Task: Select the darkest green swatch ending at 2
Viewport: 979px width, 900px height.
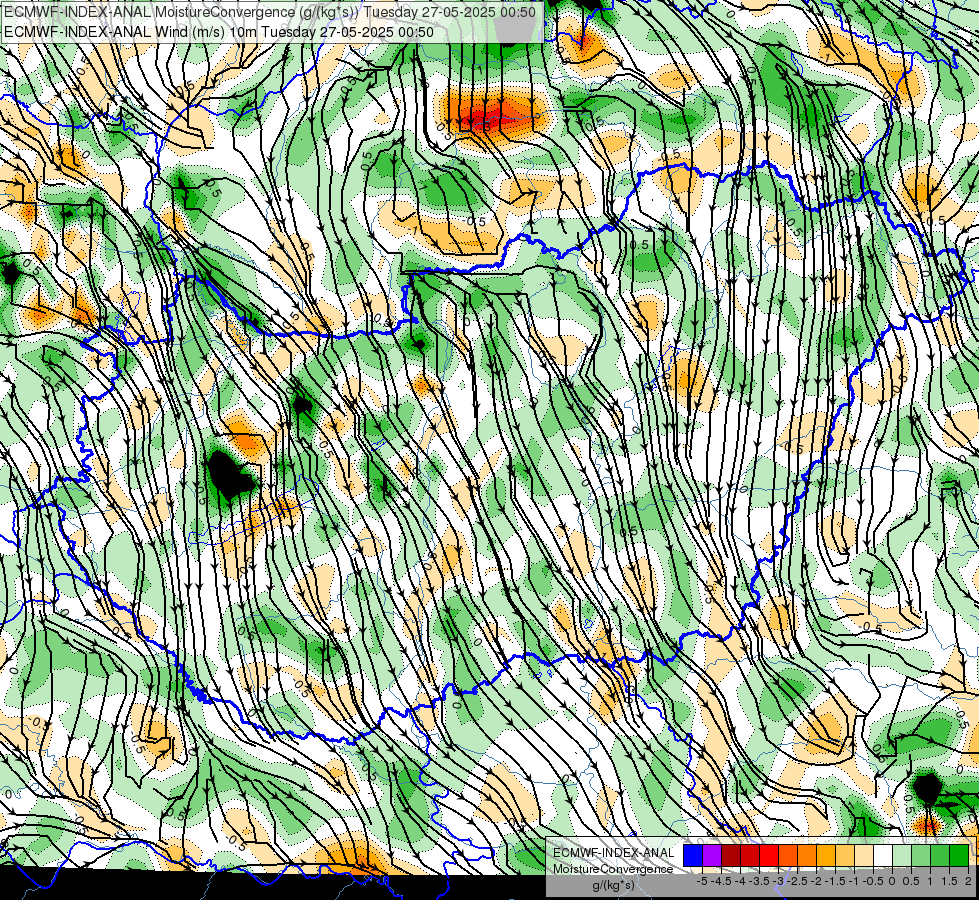Action: click(959, 856)
